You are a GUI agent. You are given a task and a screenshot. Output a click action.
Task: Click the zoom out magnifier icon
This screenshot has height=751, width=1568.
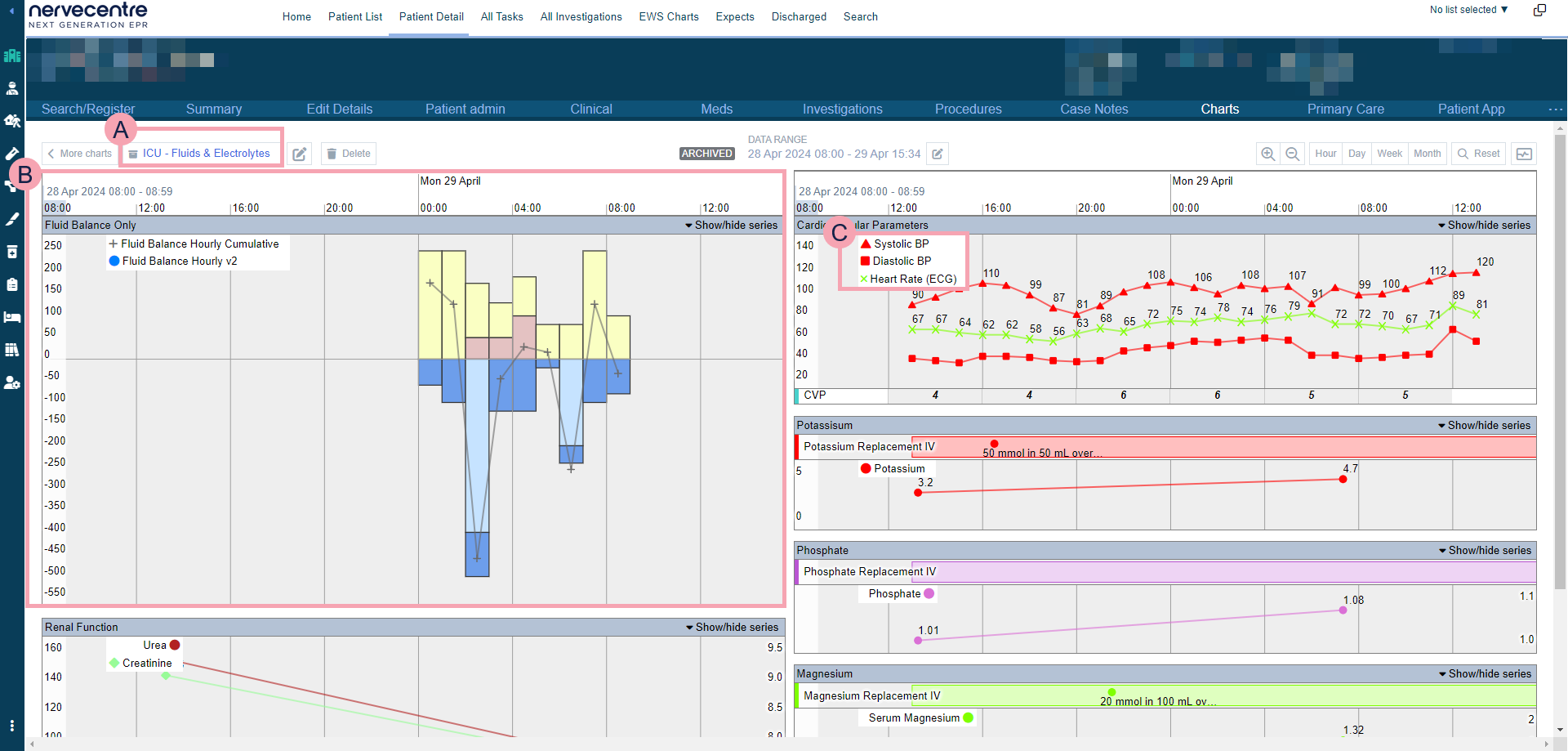pos(1292,154)
